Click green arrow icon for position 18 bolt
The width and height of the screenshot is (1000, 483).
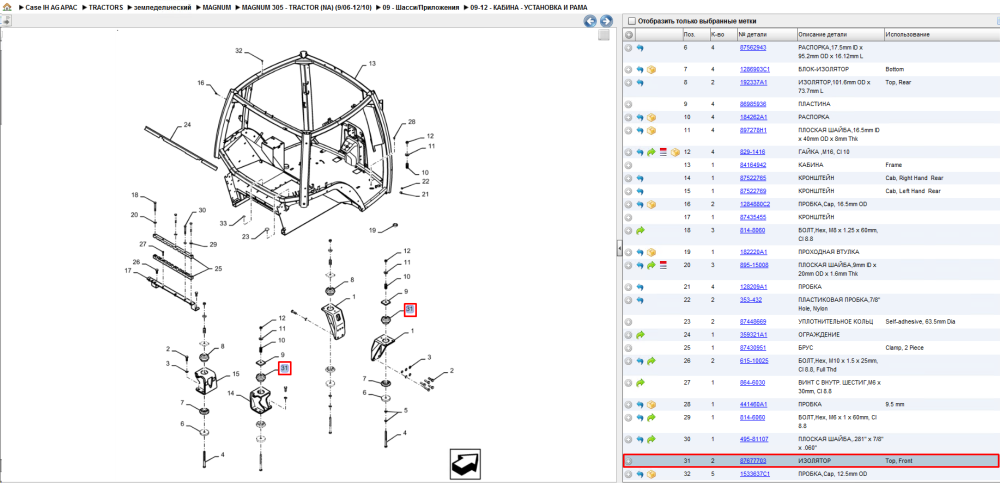coord(640,230)
